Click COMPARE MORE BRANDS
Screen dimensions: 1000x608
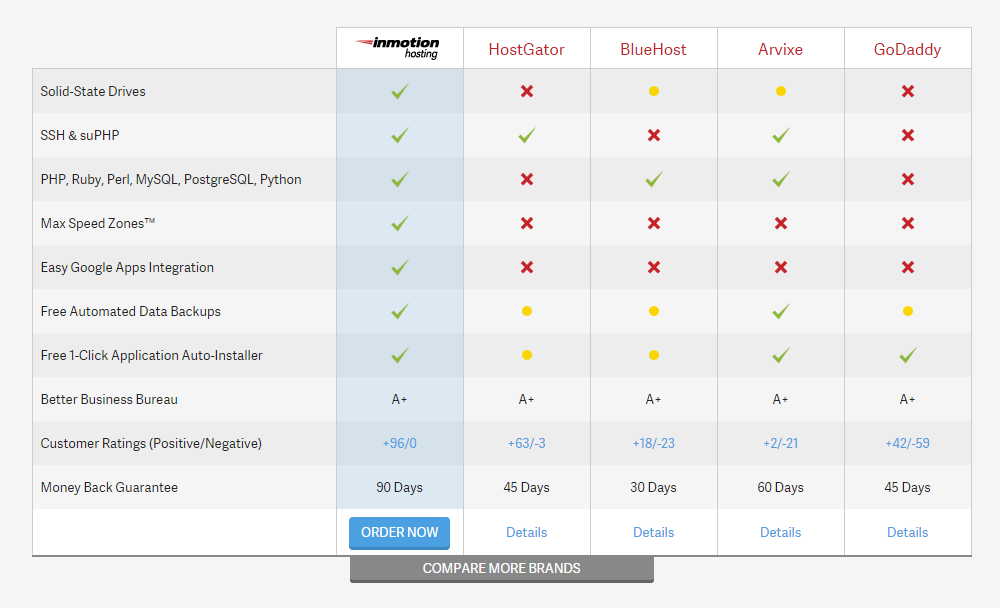[501, 568]
